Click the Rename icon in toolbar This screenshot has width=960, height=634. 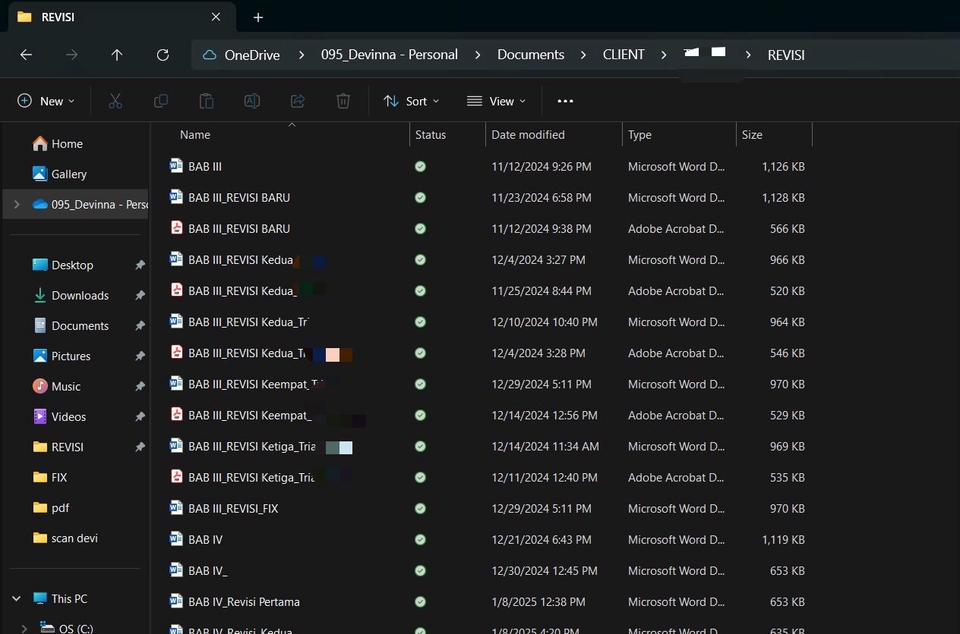[x=252, y=101]
